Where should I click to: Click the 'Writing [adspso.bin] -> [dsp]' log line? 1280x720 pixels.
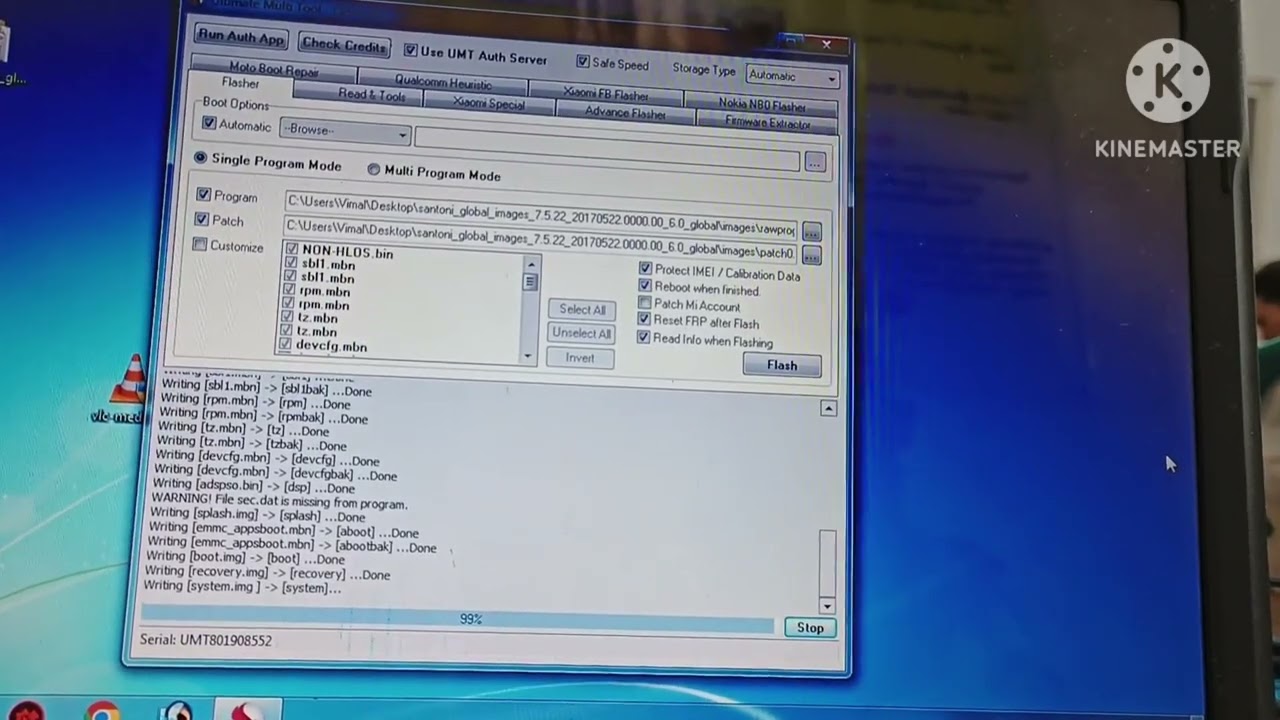(254, 488)
